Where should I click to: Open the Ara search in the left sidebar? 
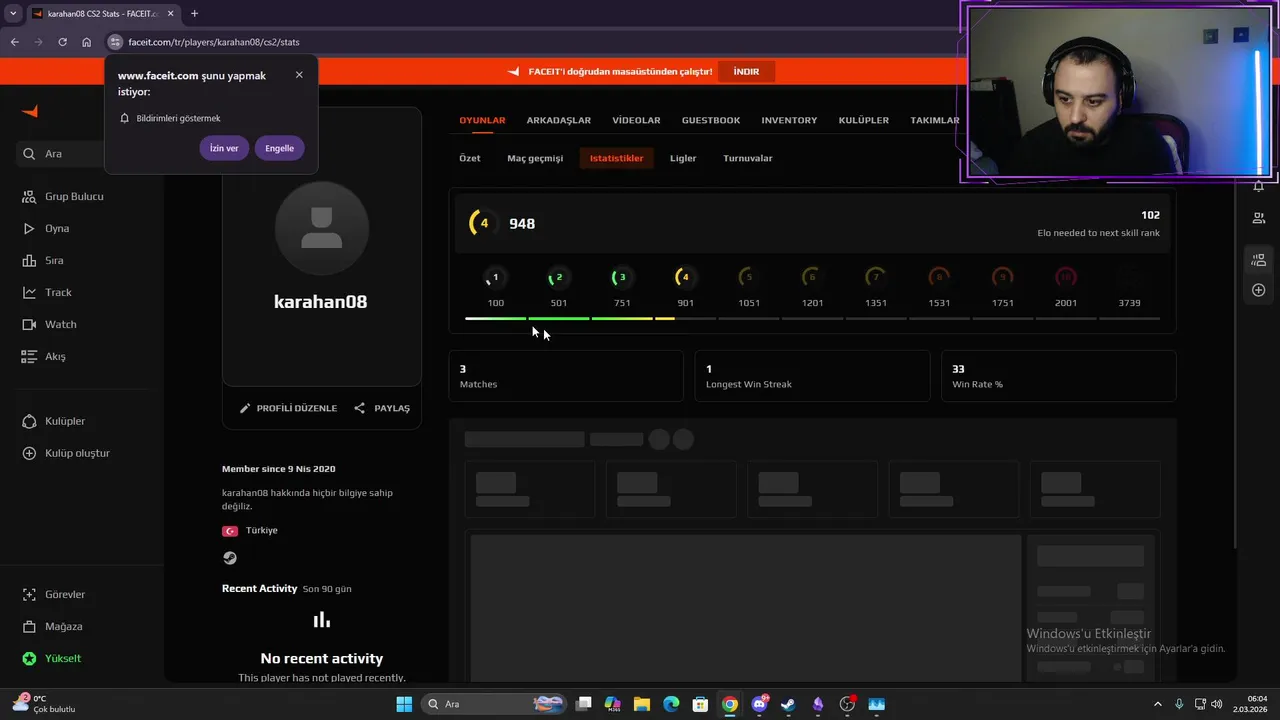[60, 154]
